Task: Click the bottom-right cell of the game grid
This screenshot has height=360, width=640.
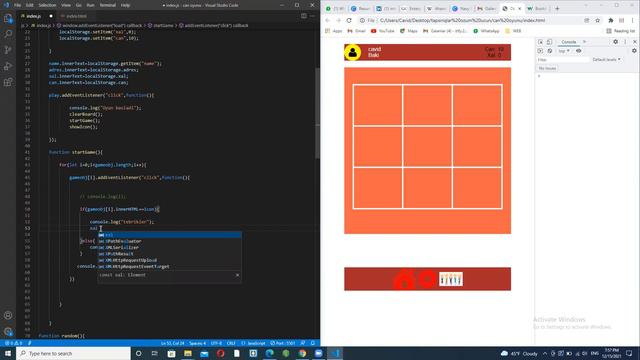Action: coord(477,188)
